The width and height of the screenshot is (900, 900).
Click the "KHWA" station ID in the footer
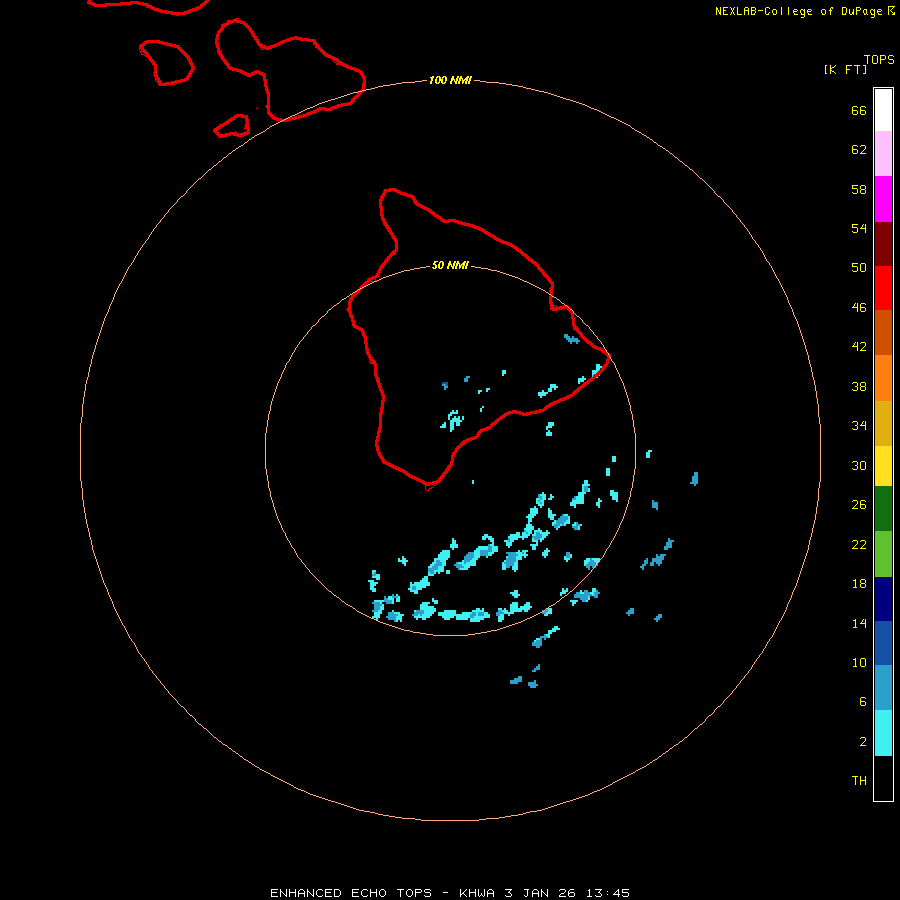click(476, 893)
